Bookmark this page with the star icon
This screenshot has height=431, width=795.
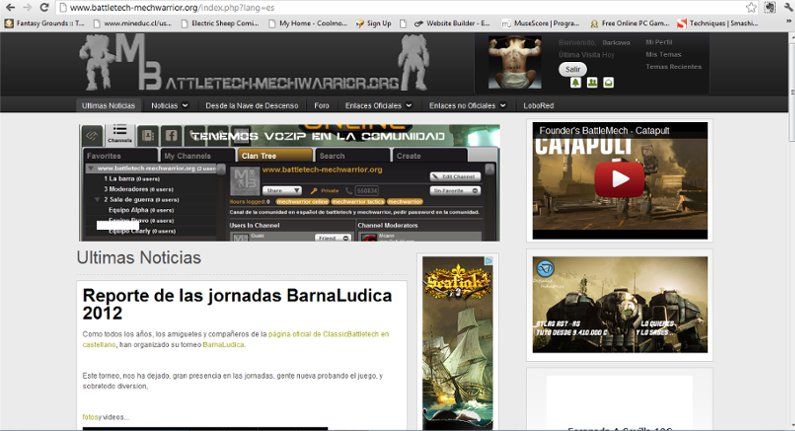click(751, 8)
